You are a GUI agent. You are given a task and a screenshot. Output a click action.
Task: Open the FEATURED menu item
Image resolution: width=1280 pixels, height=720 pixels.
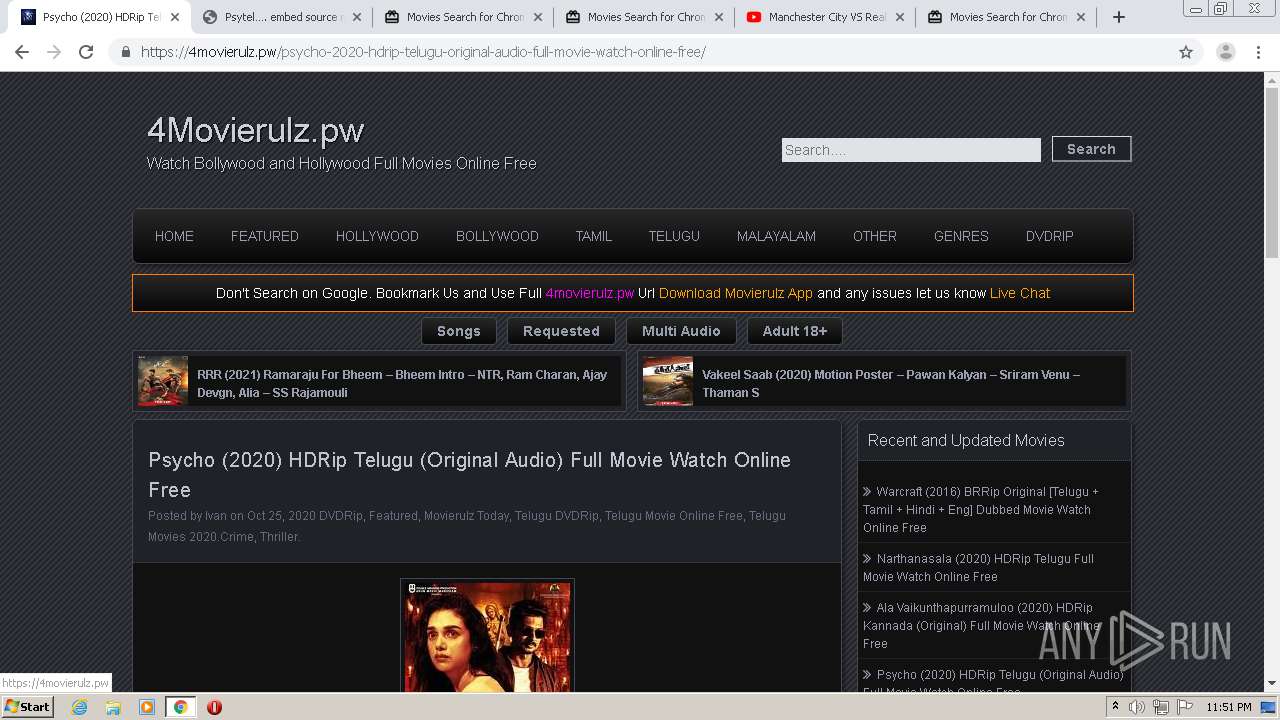pos(264,236)
